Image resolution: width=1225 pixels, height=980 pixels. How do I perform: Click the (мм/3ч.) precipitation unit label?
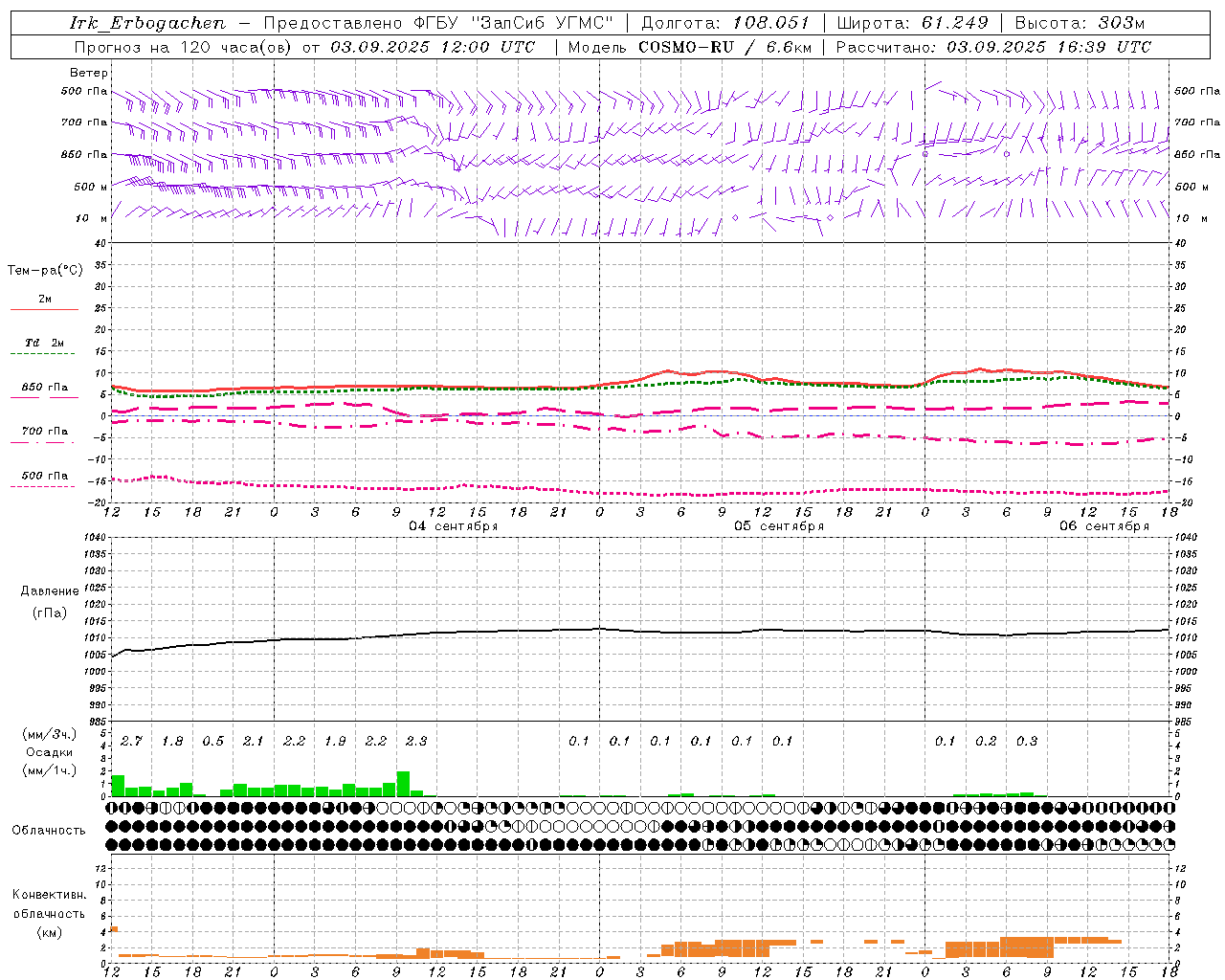point(50,734)
